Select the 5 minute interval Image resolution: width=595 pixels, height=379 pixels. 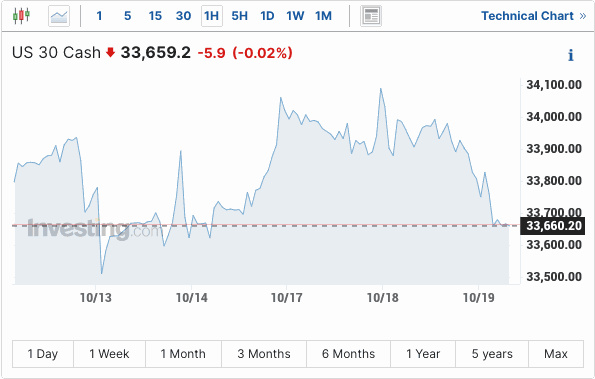(x=128, y=16)
